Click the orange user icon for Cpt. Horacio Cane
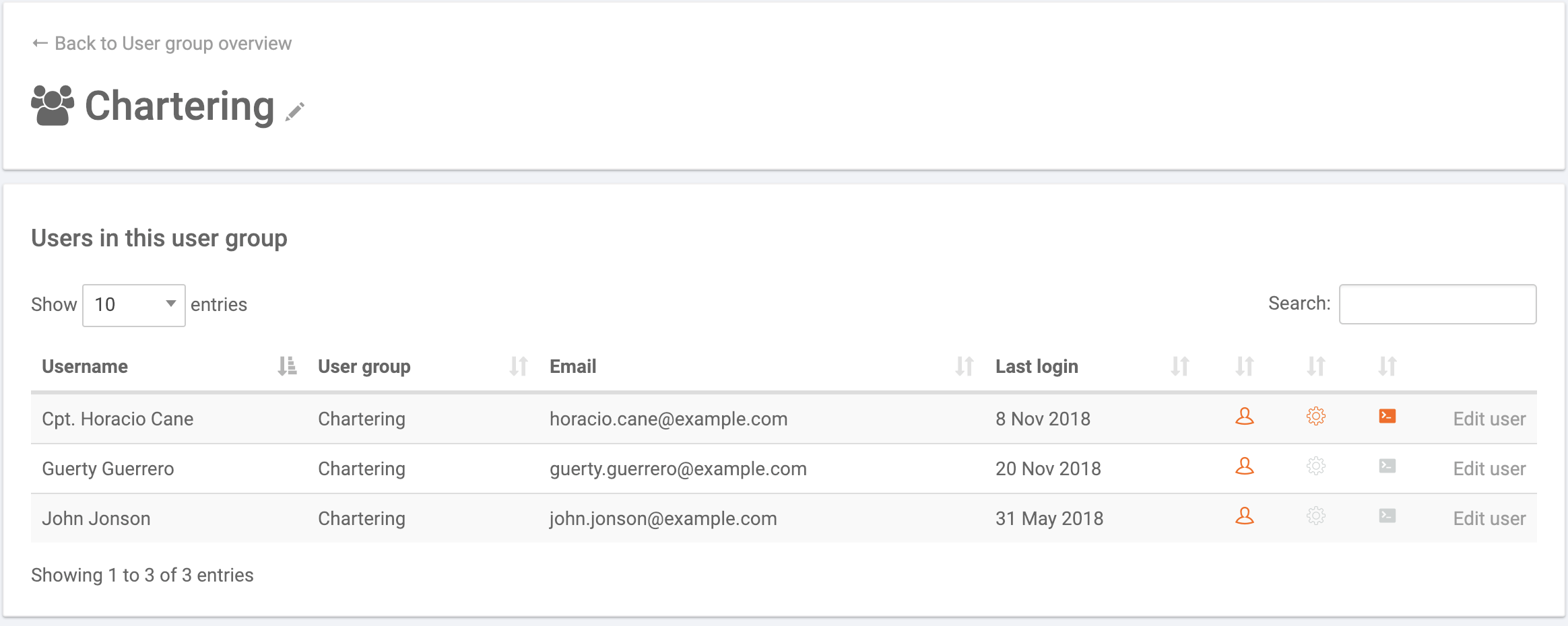The height and width of the screenshot is (626, 1568). coord(1245,417)
